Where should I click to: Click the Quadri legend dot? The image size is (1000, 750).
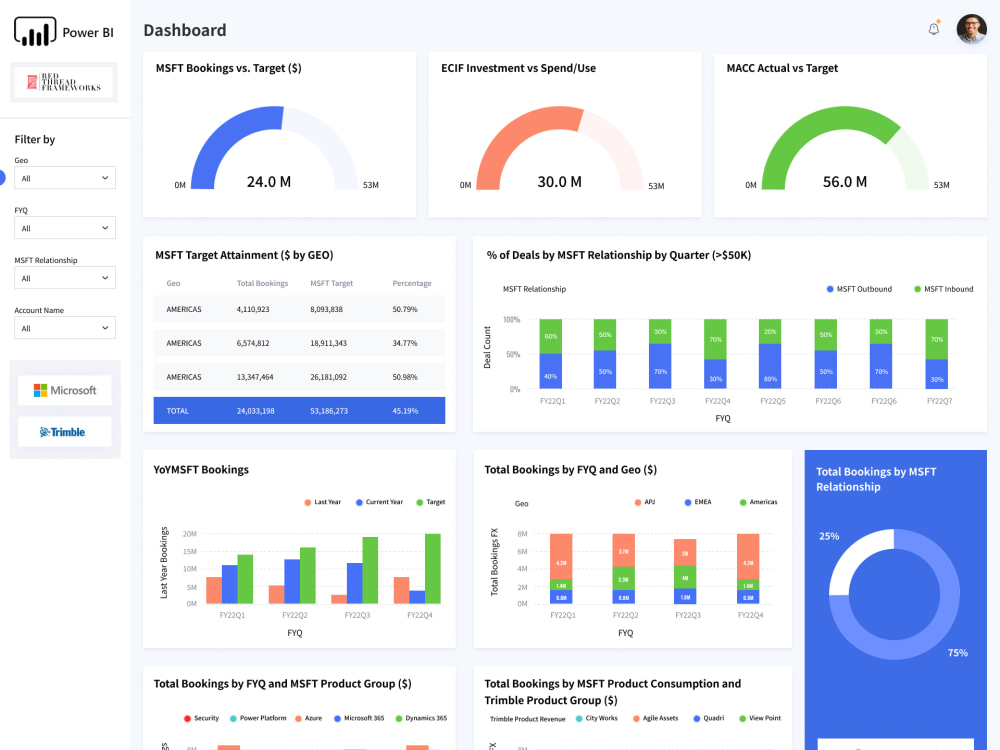tap(696, 718)
